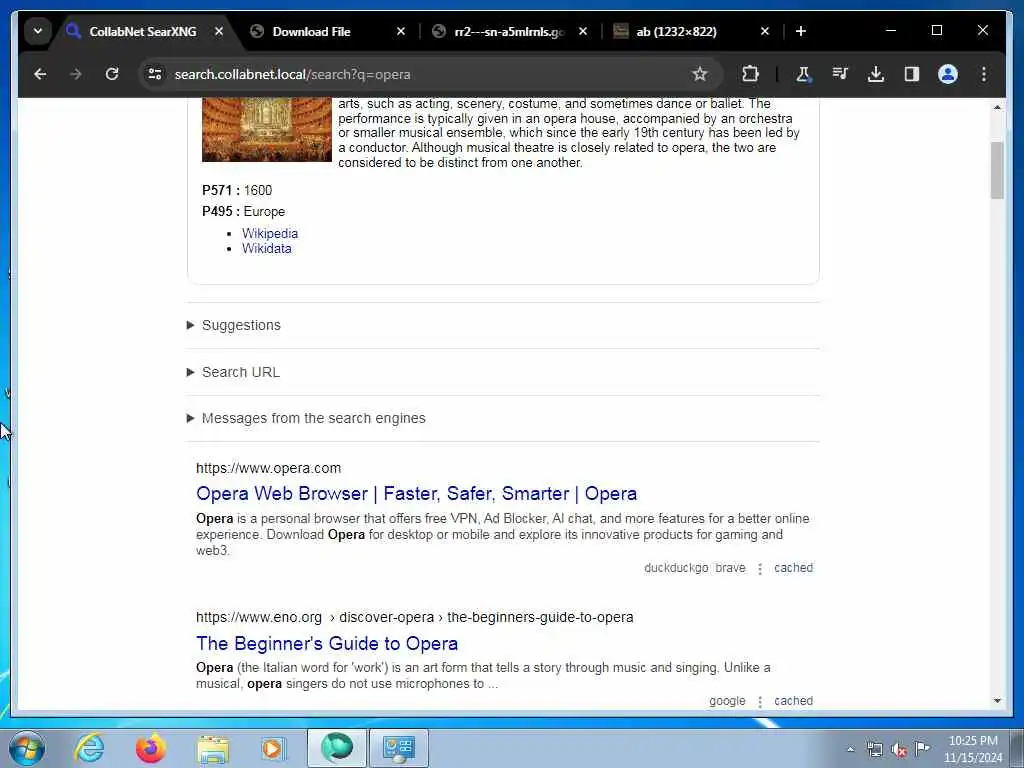Open the Wikidata link in infobox
This screenshot has width=1024, height=768.
coord(266,248)
